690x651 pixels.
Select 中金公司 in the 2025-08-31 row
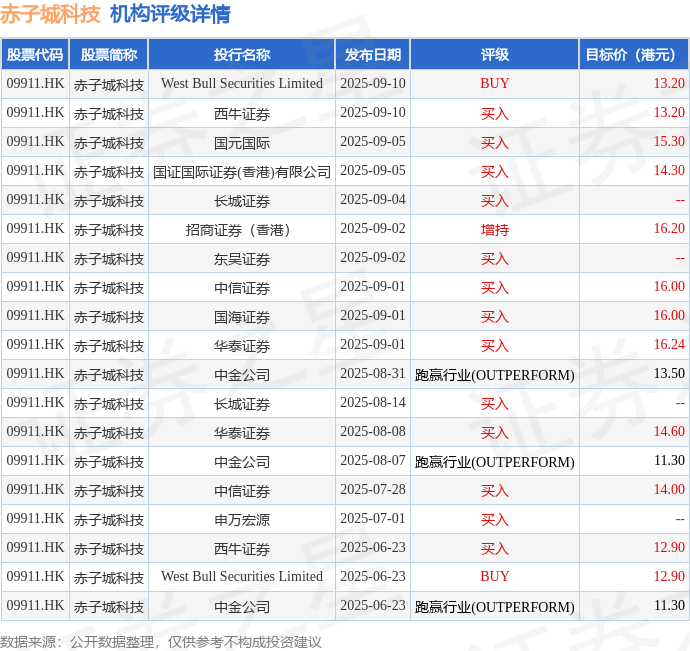[x=242, y=375]
